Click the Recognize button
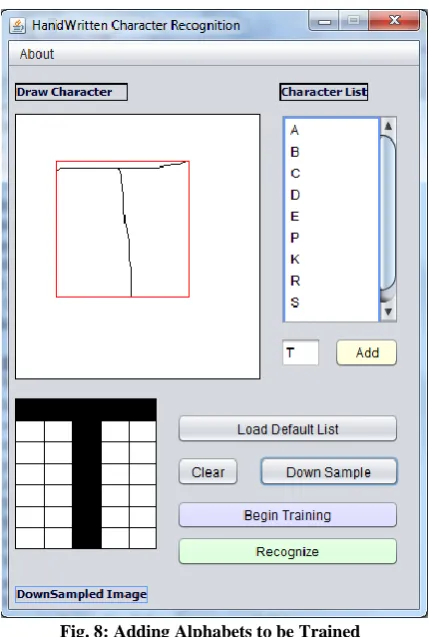429x637 pixels. pos(288,551)
